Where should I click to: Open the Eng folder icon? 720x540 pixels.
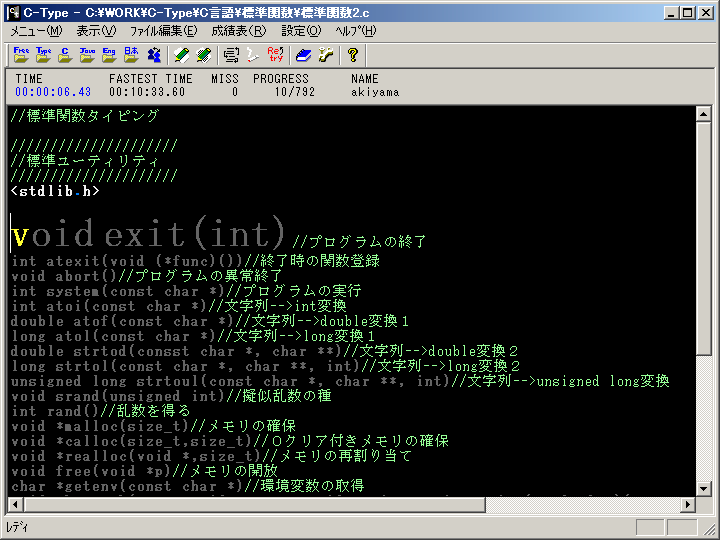[109, 55]
